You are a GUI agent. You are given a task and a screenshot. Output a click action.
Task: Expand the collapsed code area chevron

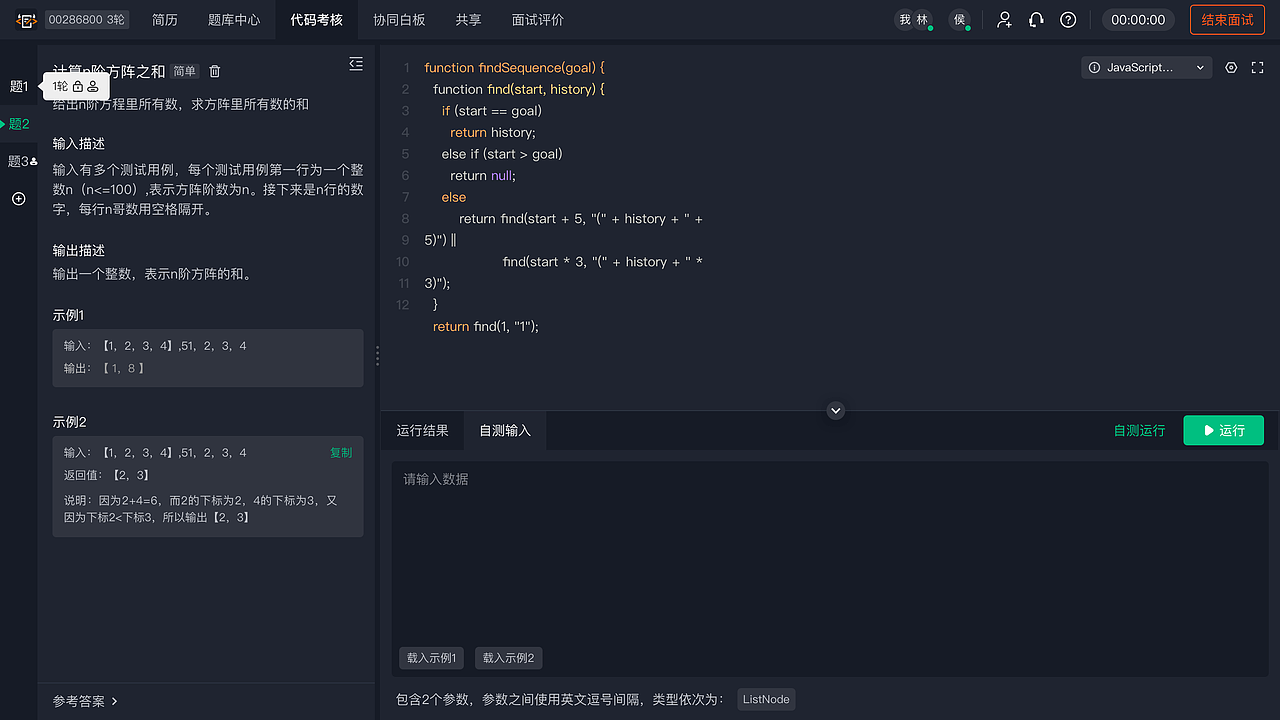pos(835,410)
